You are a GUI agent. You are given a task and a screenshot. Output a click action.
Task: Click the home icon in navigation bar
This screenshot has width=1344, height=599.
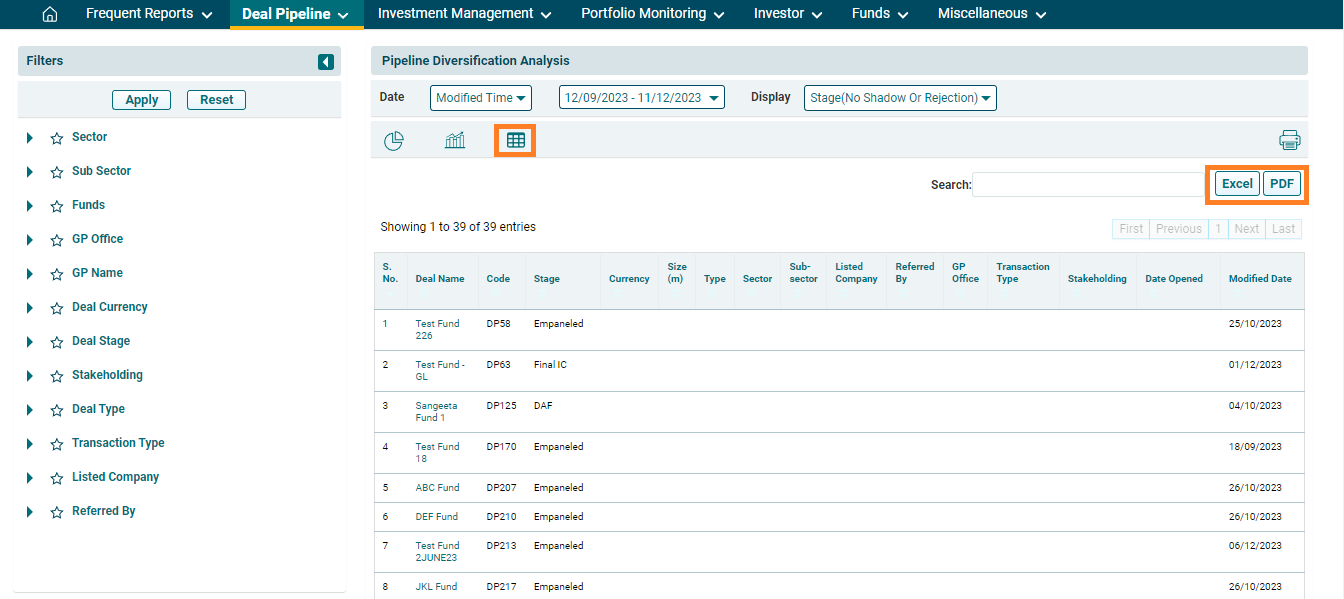pos(50,14)
